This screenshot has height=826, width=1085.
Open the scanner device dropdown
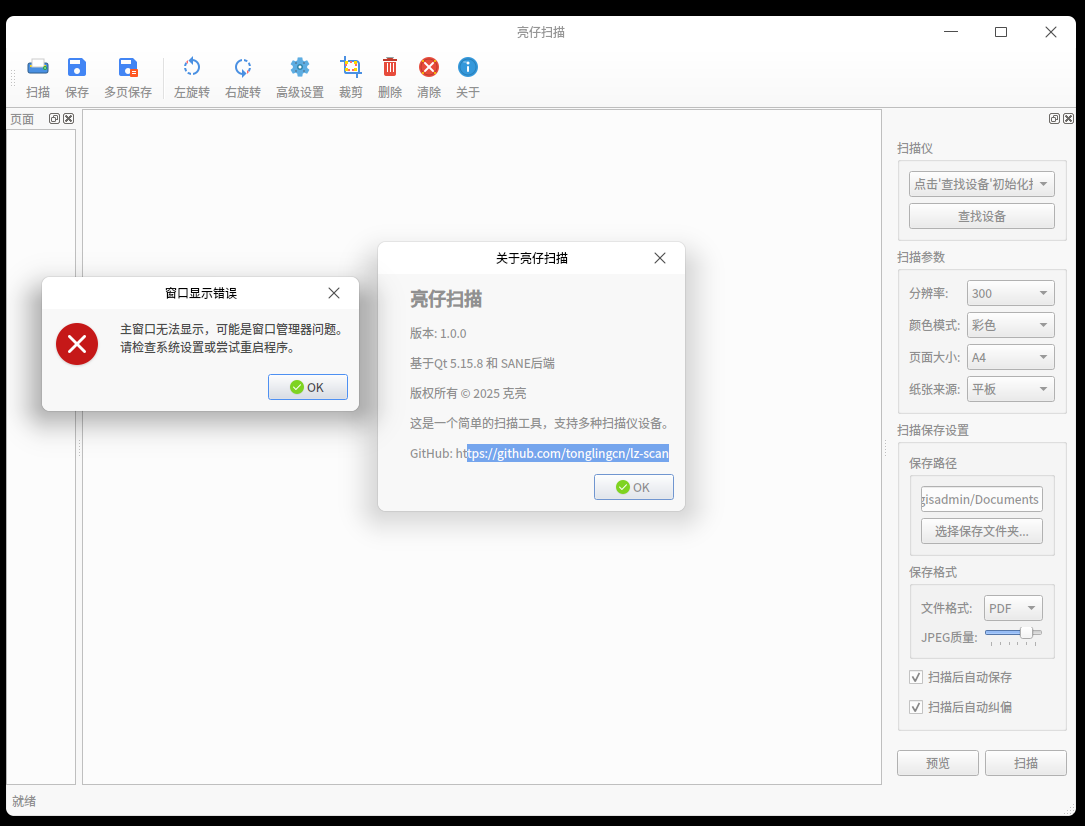[981, 184]
